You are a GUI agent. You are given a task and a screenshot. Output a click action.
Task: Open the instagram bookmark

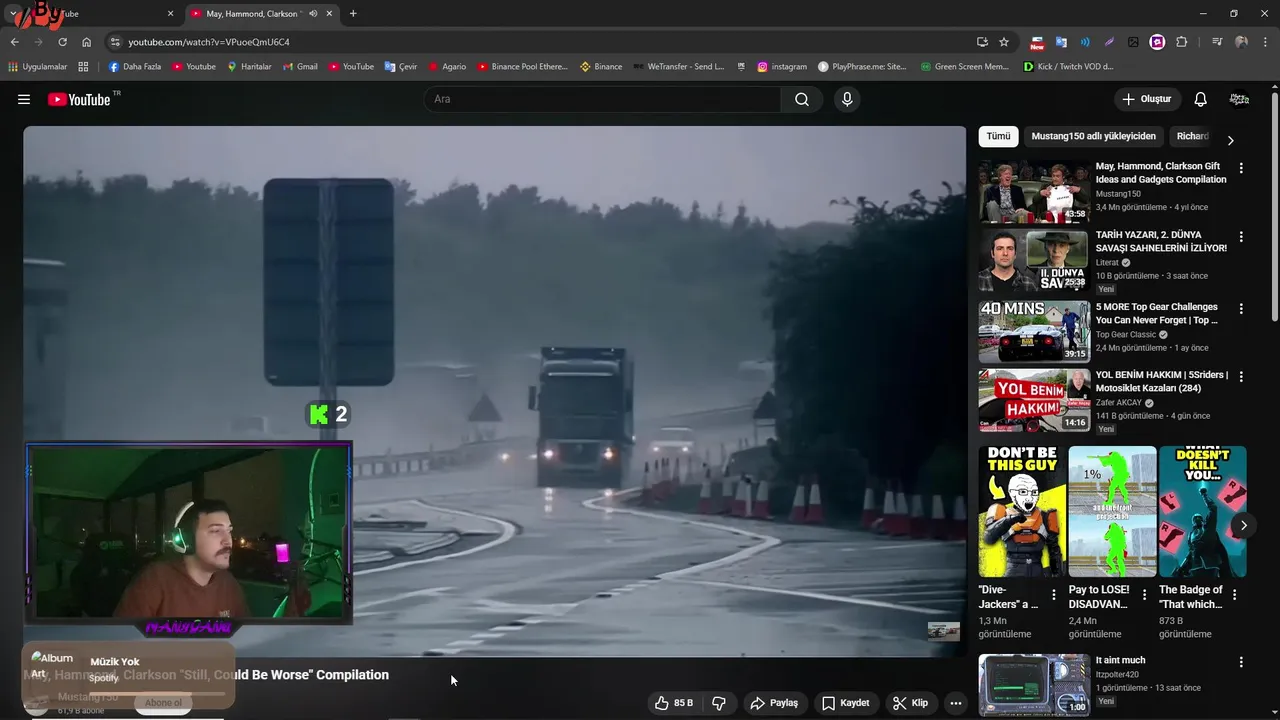tap(782, 67)
